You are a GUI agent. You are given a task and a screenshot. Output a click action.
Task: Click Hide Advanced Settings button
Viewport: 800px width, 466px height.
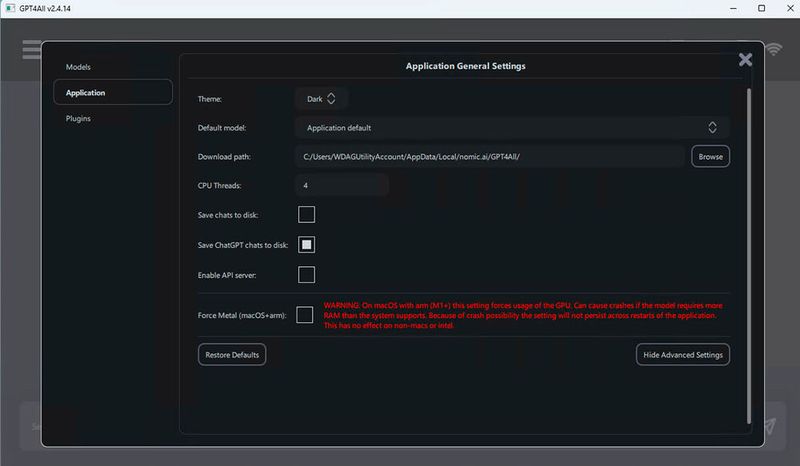pos(683,355)
